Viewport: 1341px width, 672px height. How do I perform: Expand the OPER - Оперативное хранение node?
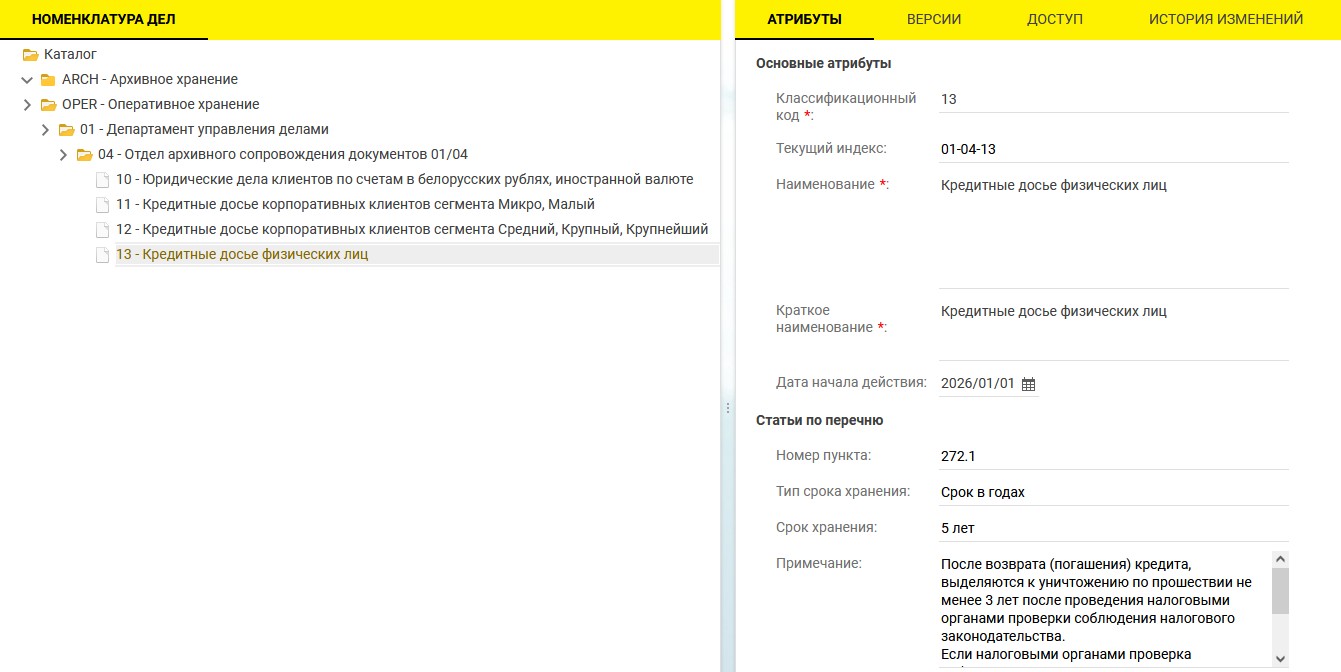point(27,105)
